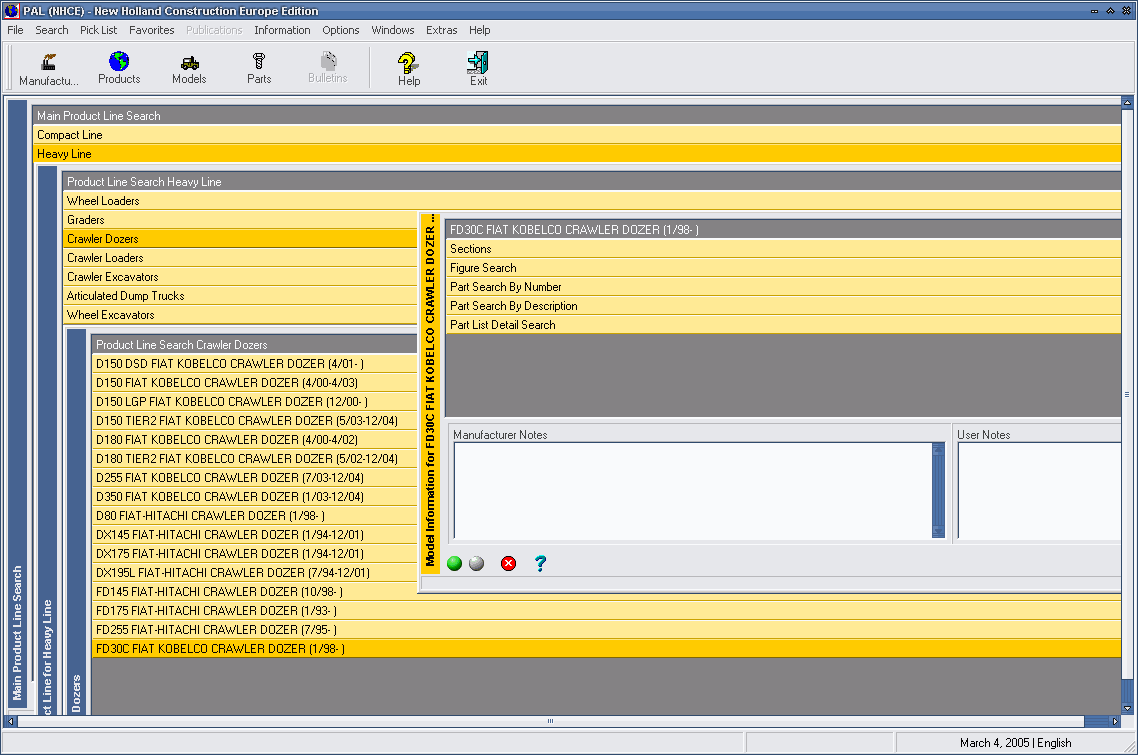The width and height of the screenshot is (1138, 755).
Task: Click the Exit door icon
Action: pyautogui.click(x=478, y=69)
